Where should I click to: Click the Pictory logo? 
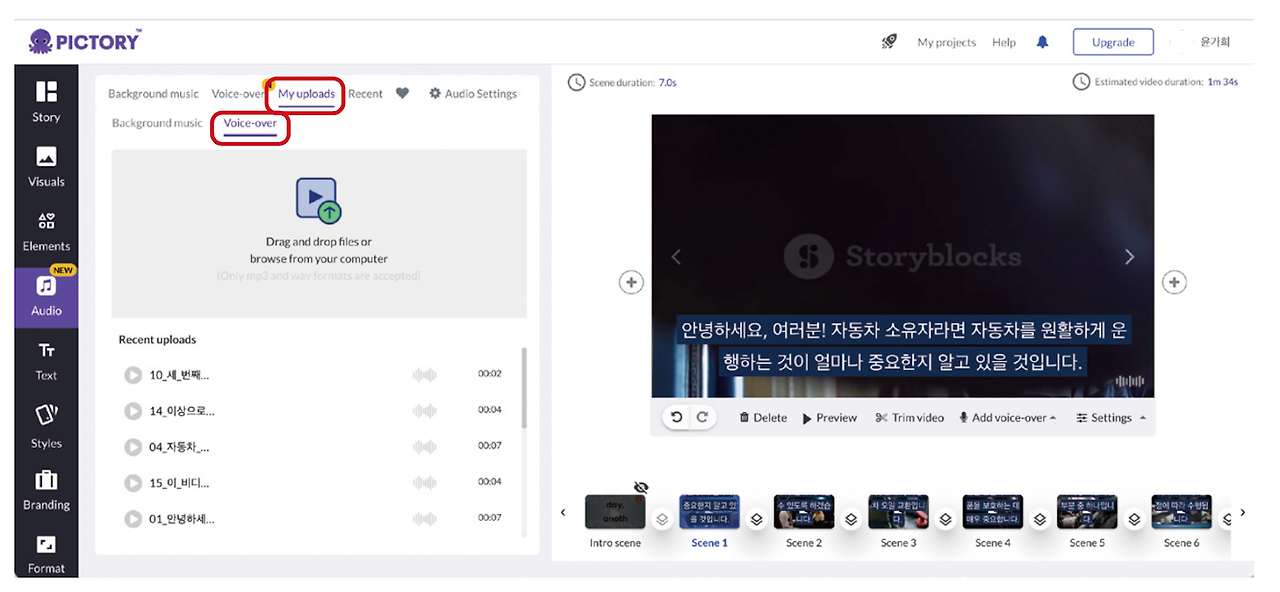[85, 41]
